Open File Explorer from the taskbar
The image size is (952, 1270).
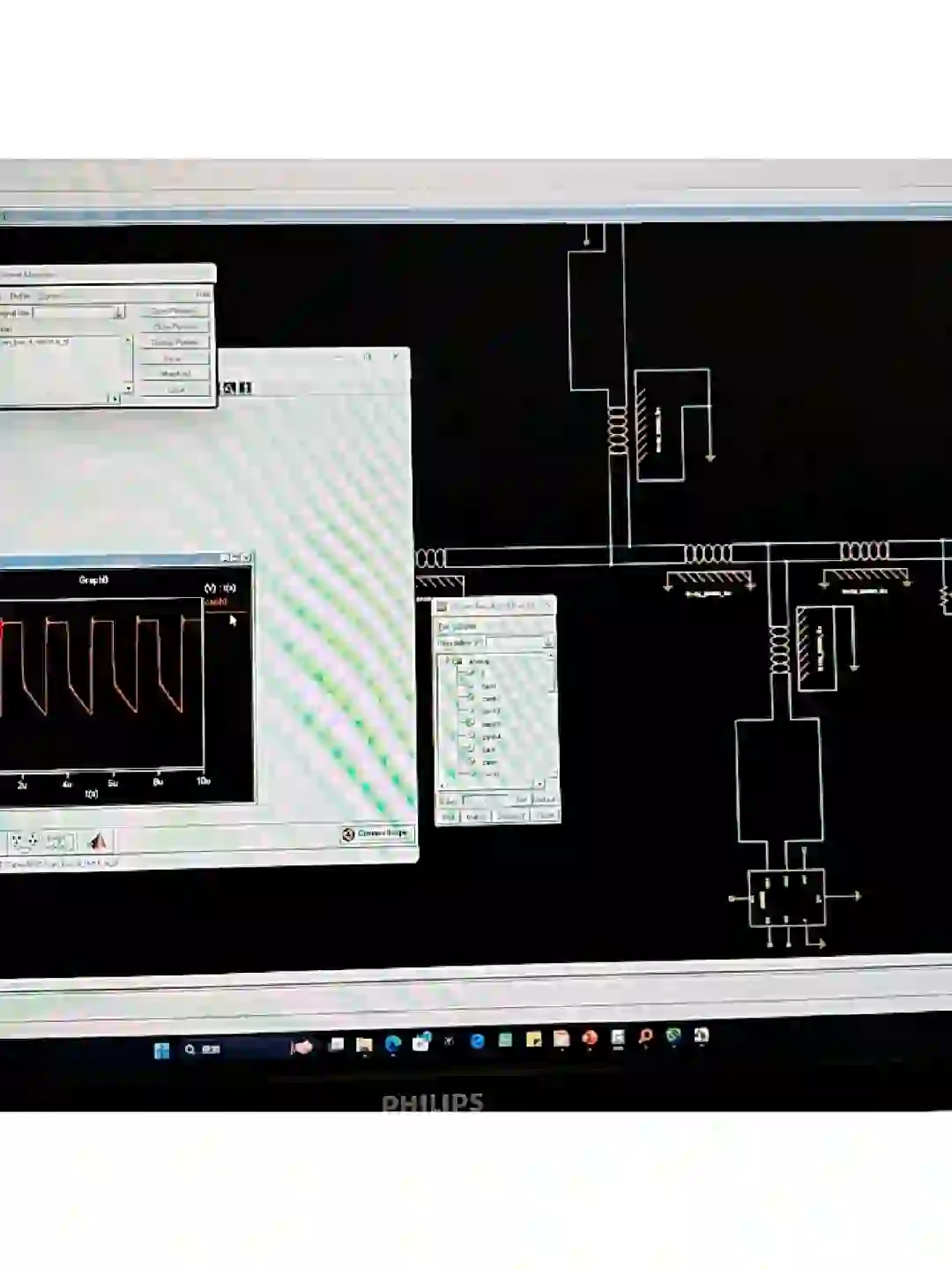[364, 1045]
